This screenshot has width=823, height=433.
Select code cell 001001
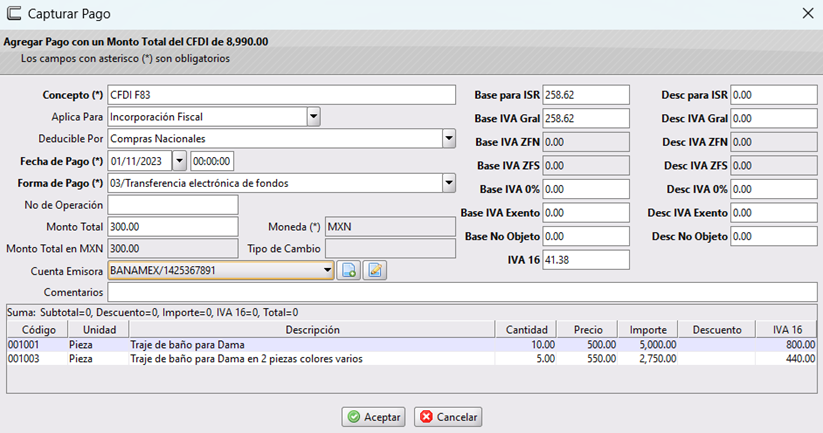coord(37,345)
